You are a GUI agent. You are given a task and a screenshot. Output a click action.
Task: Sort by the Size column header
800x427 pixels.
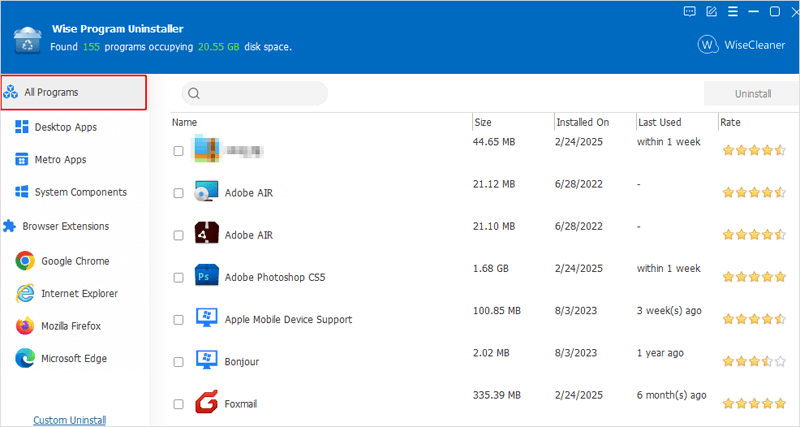click(483, 122)
